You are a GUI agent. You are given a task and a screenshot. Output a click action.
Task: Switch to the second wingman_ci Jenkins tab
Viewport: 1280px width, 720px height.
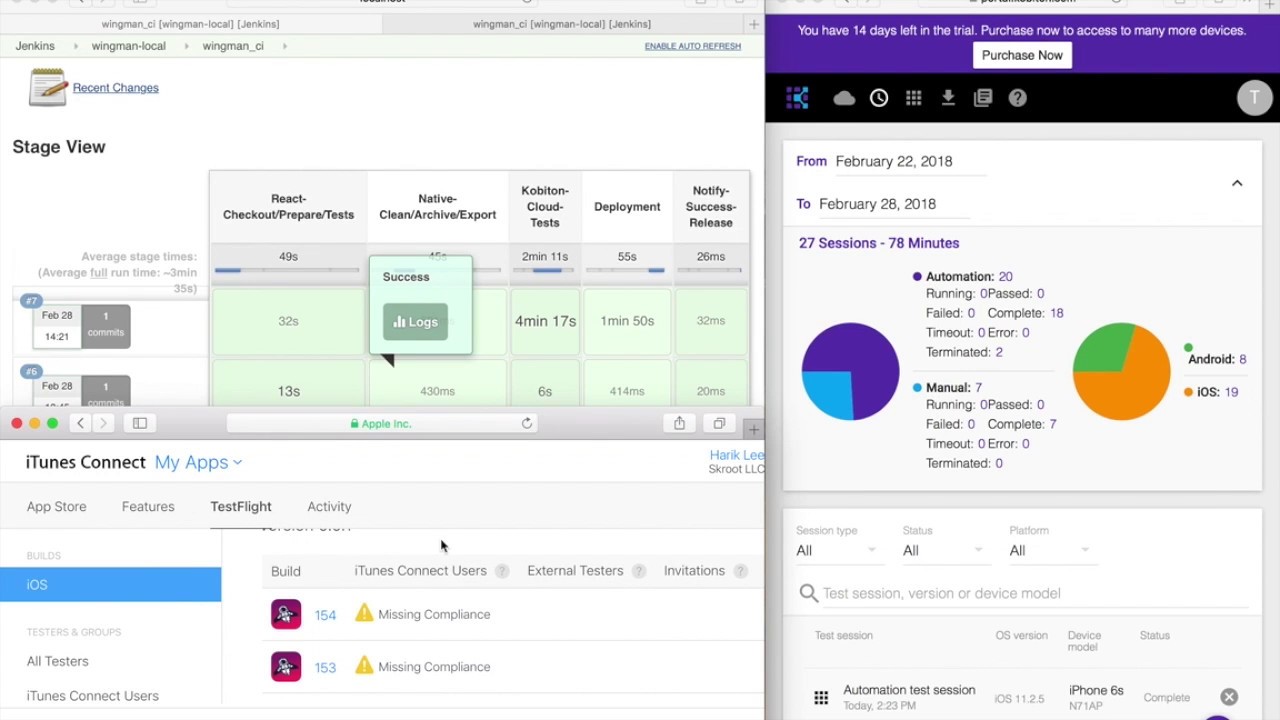pos(561,24)
